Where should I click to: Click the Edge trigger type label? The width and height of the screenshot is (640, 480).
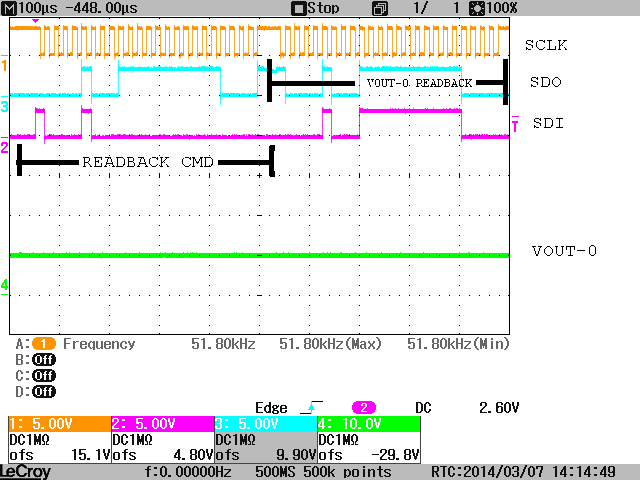271,407
